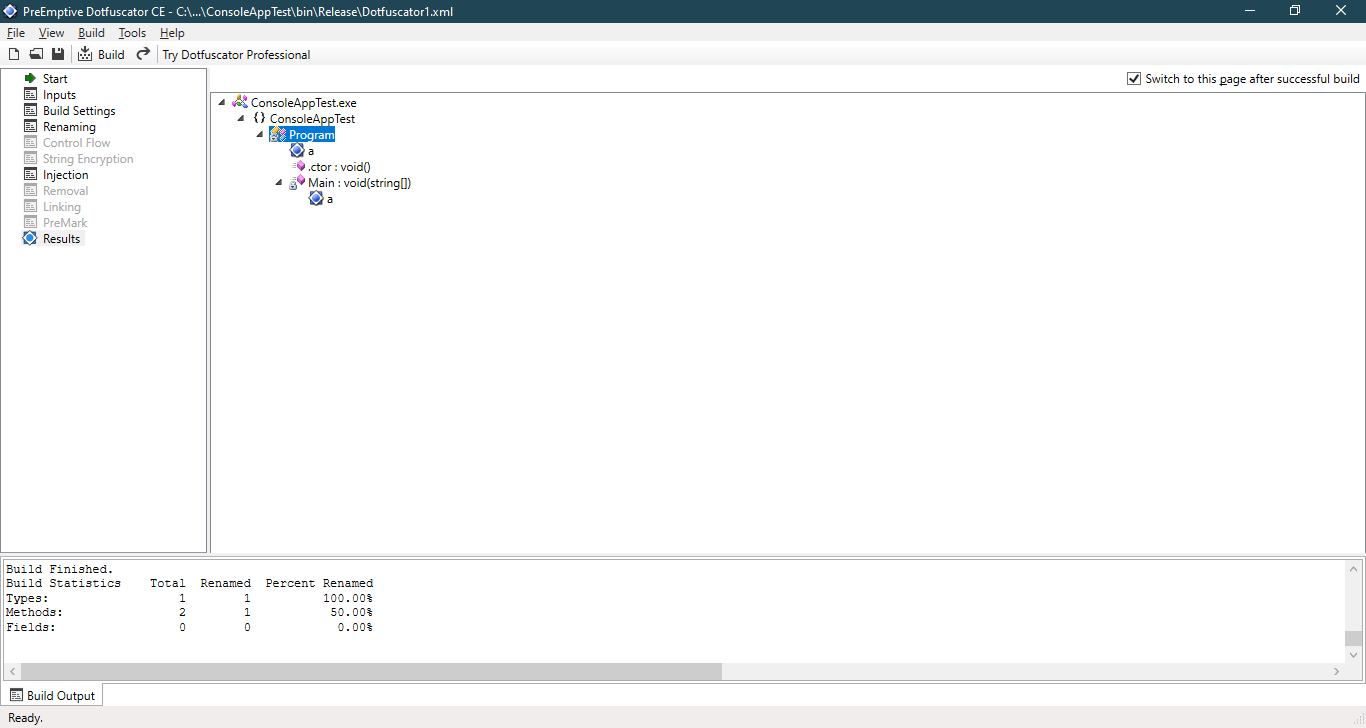Switch to the Build Output tab
The height and width of the screenshot is (728, 1366).
click(x=53, y=695)
